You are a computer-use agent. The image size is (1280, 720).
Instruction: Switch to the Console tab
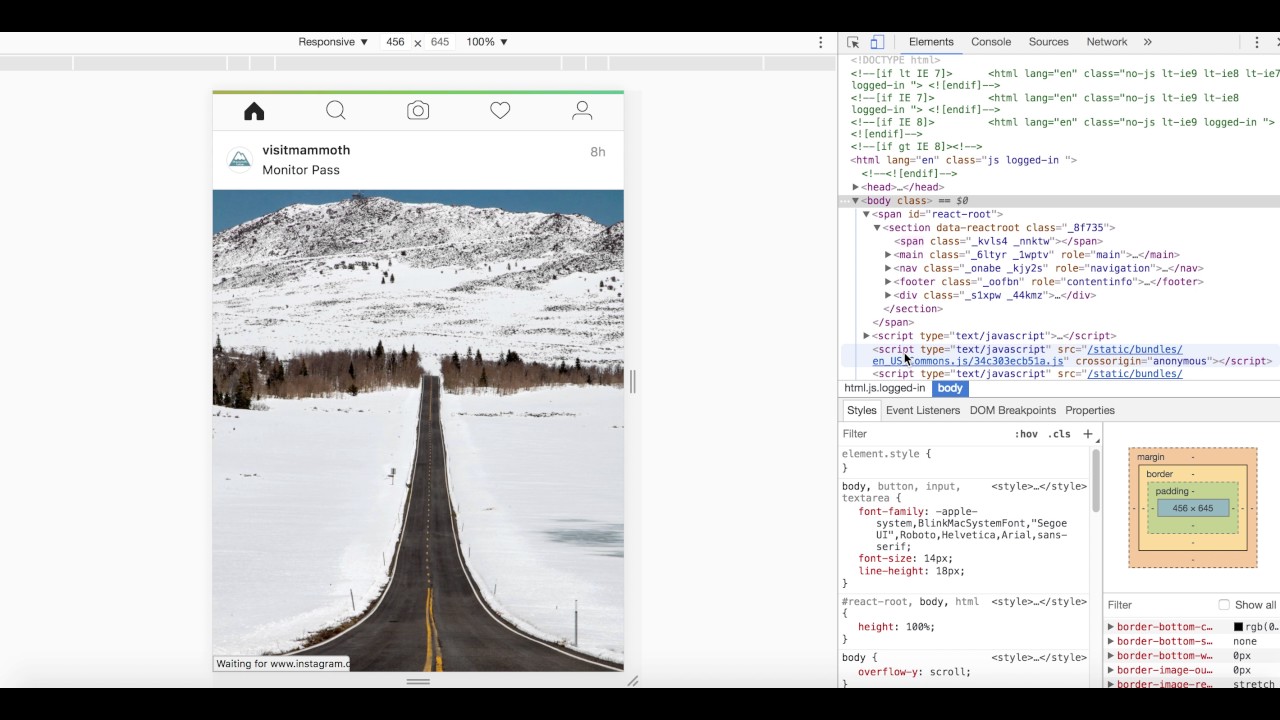coord(991,42)
